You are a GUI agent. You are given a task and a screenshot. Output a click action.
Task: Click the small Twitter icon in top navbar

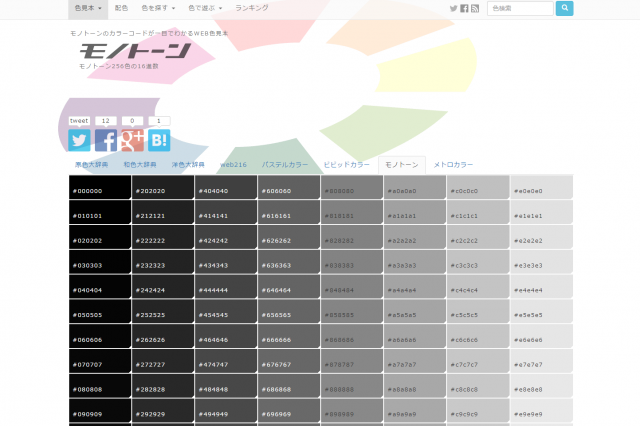(x=454, y=8)
